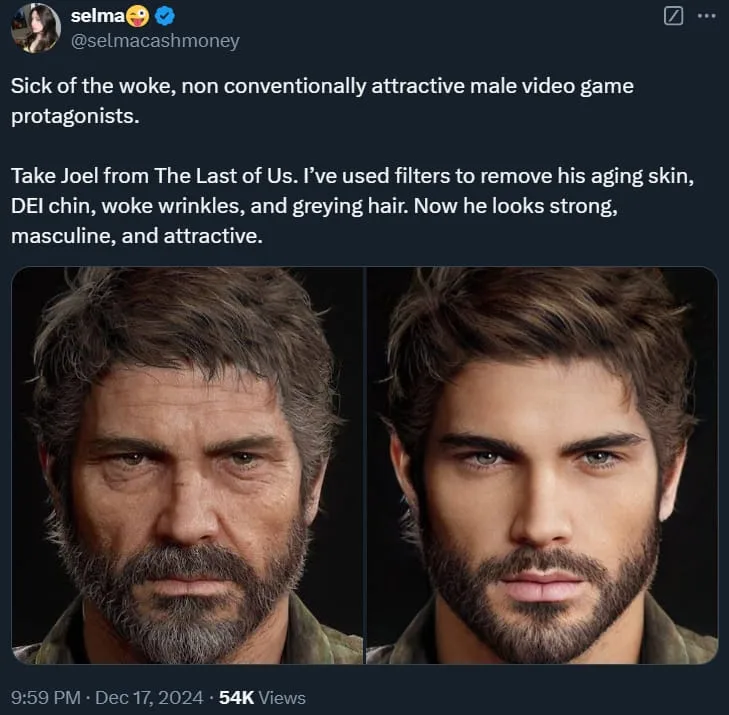Click the Dec 17, 2024 date

click(x=149, y=697)
